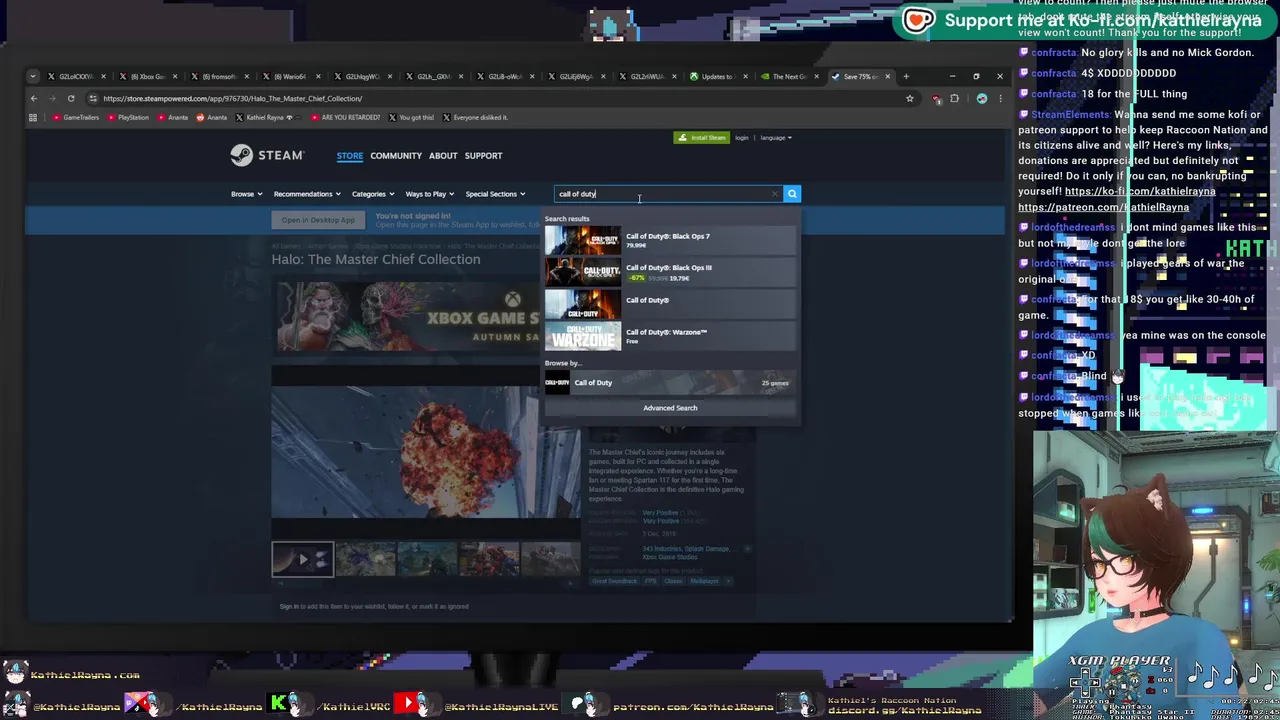
Task: Click the Advanced Search button
Action: point(670,408)
